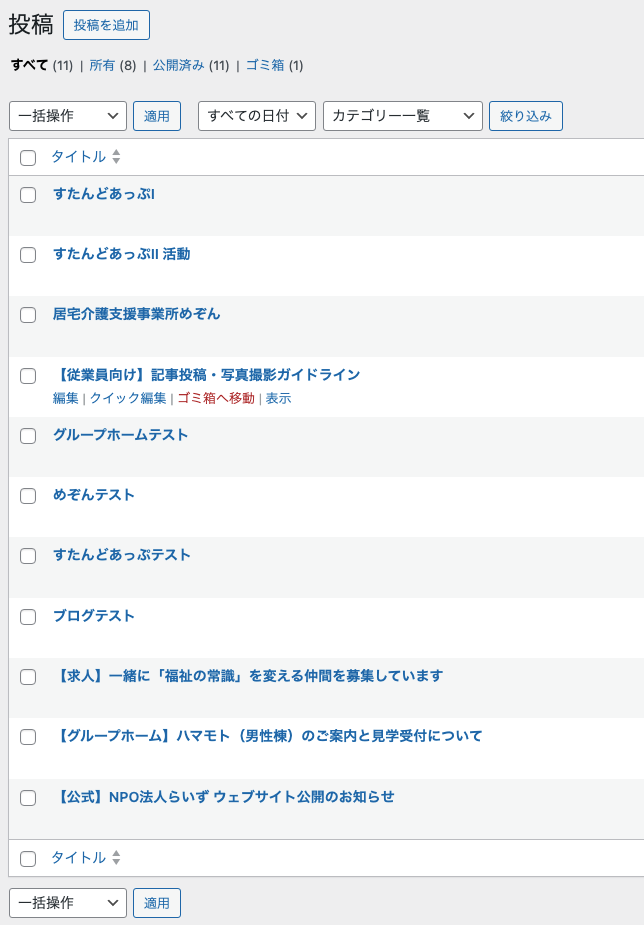Click the sort arrows beside the top タイトル header
This screenshot has height=925, width=644.
click(116, 157)
